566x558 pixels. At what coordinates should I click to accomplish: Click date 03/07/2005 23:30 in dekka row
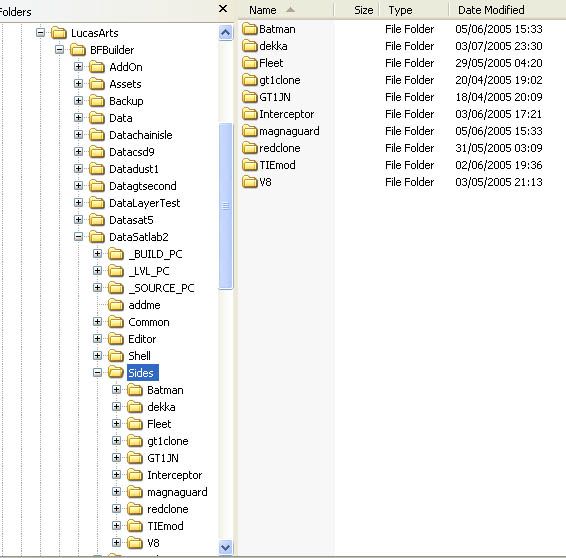point(499,46)
